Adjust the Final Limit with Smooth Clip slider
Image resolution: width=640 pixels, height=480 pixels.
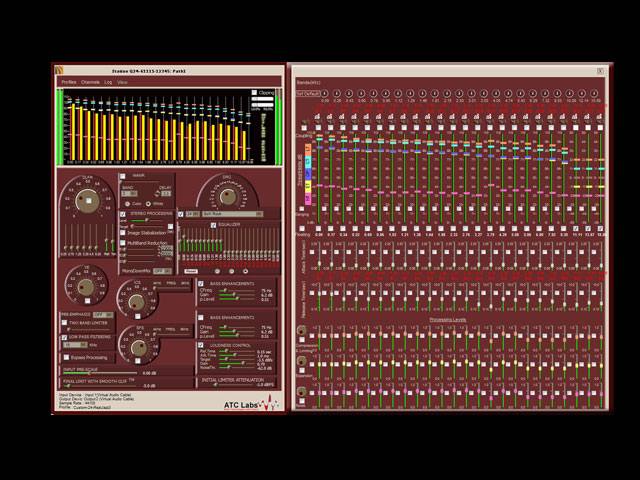[100, 385]
